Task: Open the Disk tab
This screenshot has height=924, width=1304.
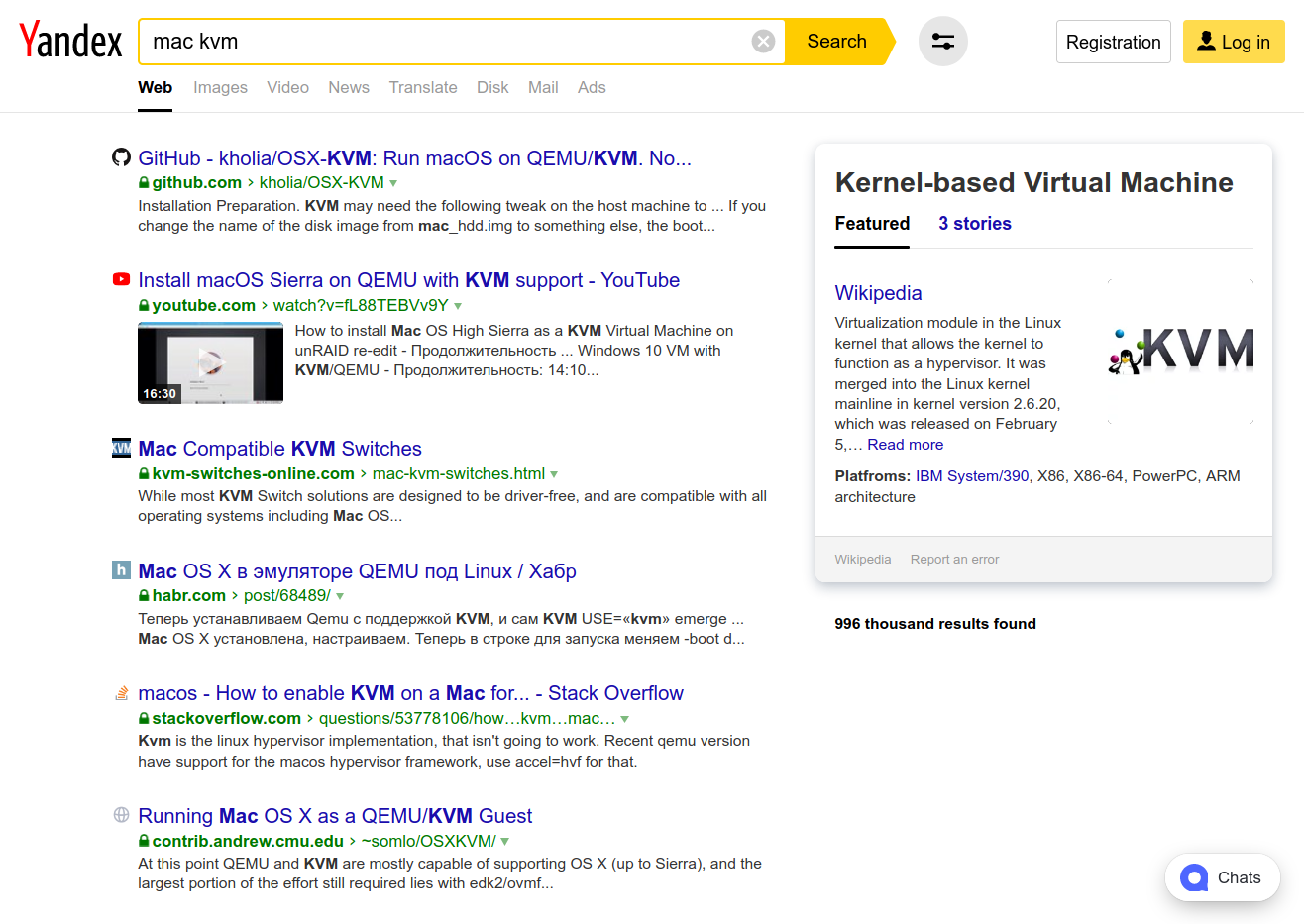Action: [x=492, y=87]
